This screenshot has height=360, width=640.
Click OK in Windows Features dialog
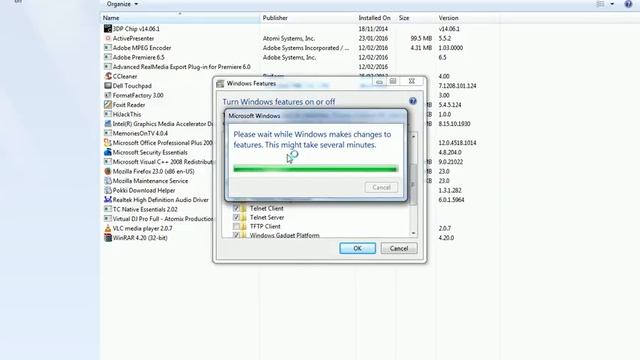coord(358,248)
